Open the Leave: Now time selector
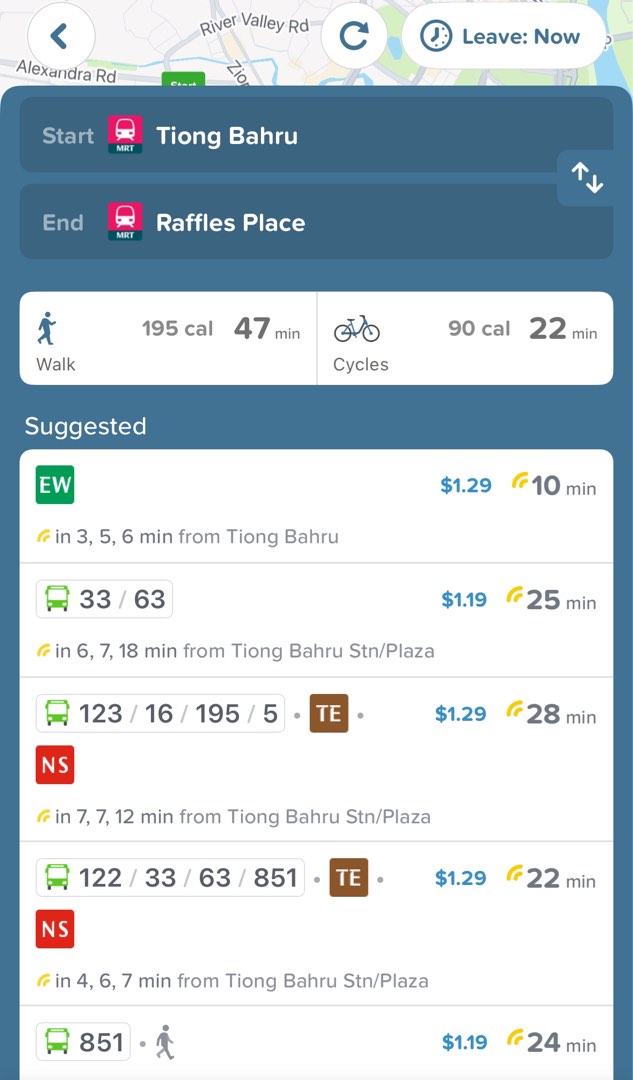633x1080 pixels. coord(504,36)
